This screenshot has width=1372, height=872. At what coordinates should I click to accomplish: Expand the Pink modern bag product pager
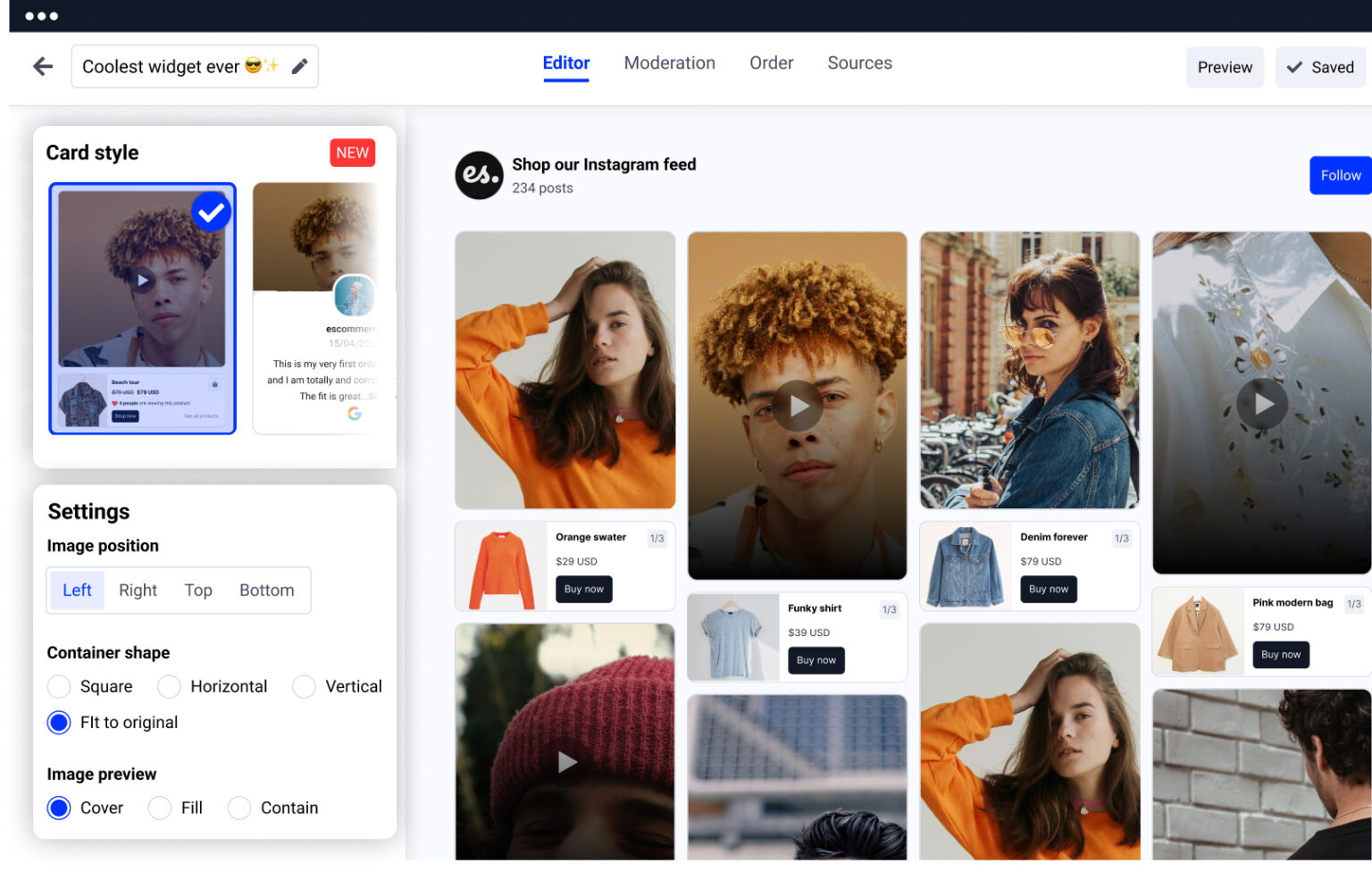[x=1355, y=602]
